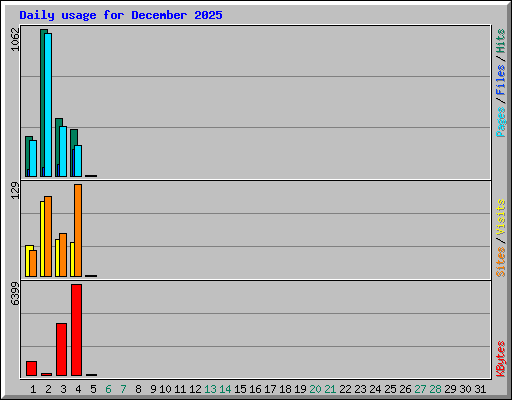Click the orange sites bar for day 4
This screenshot has width=512, height=400.
(x=78, y=230)
